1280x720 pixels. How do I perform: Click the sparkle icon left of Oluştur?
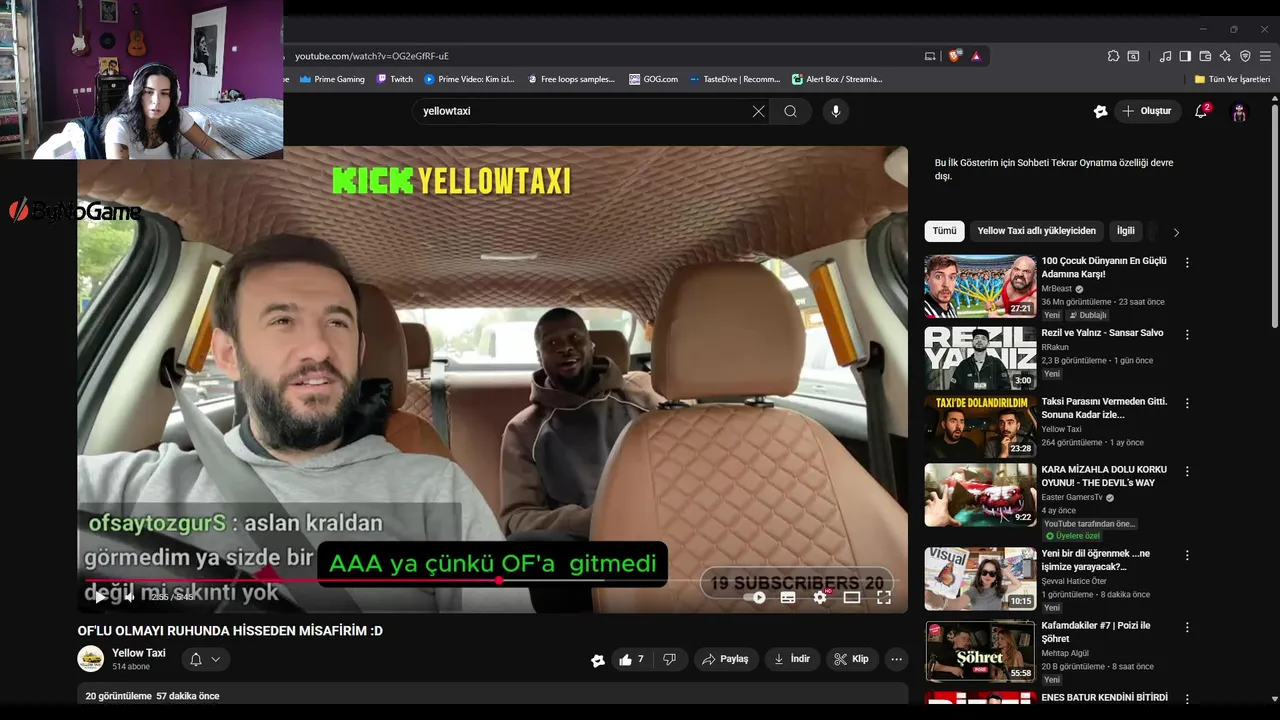(1100, 111)
